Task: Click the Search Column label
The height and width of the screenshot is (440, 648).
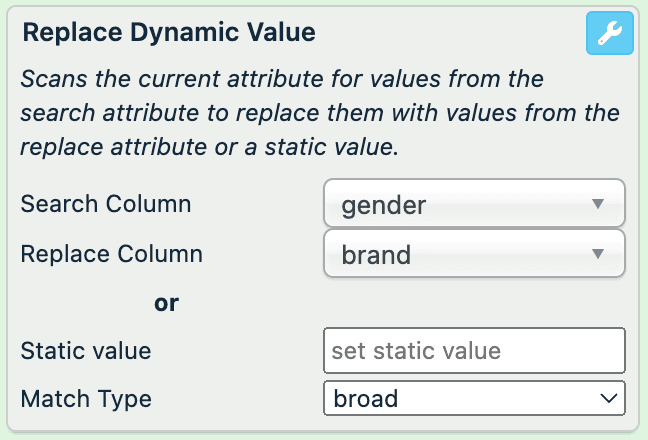Action: coord(106,204)
